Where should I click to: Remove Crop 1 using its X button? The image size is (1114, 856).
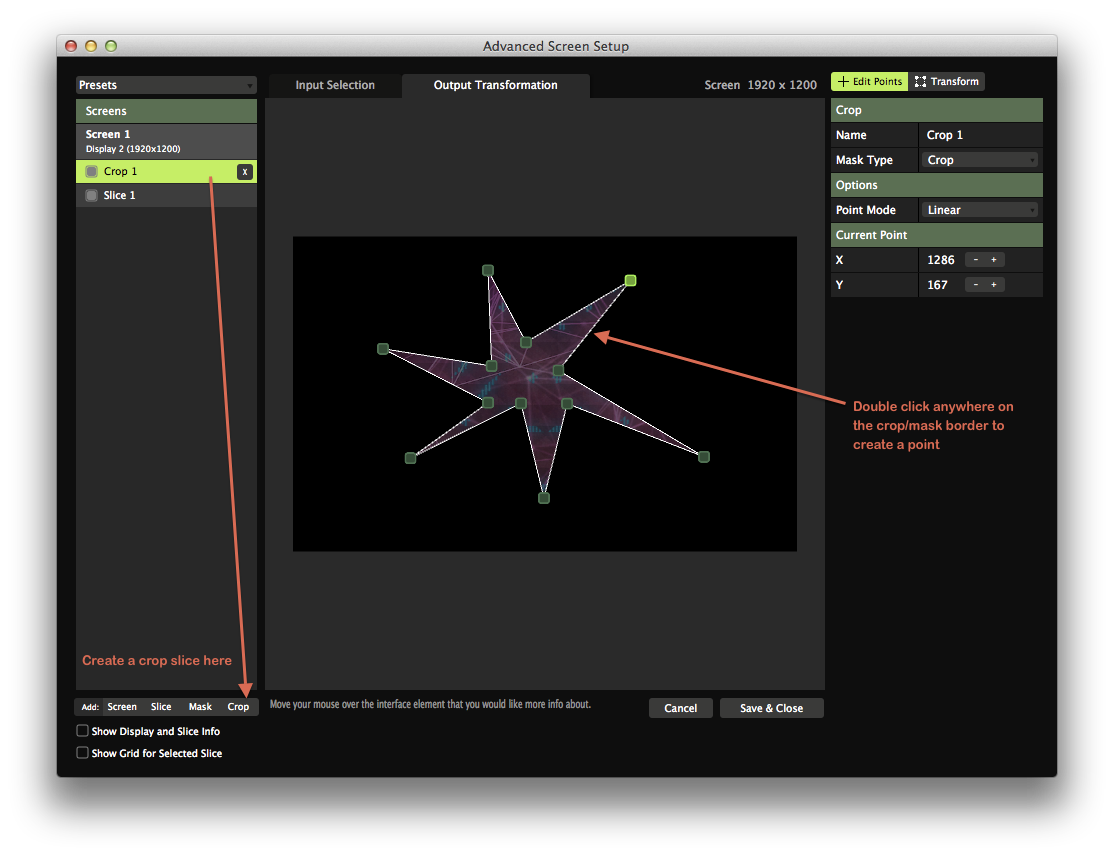coord(244,172)
